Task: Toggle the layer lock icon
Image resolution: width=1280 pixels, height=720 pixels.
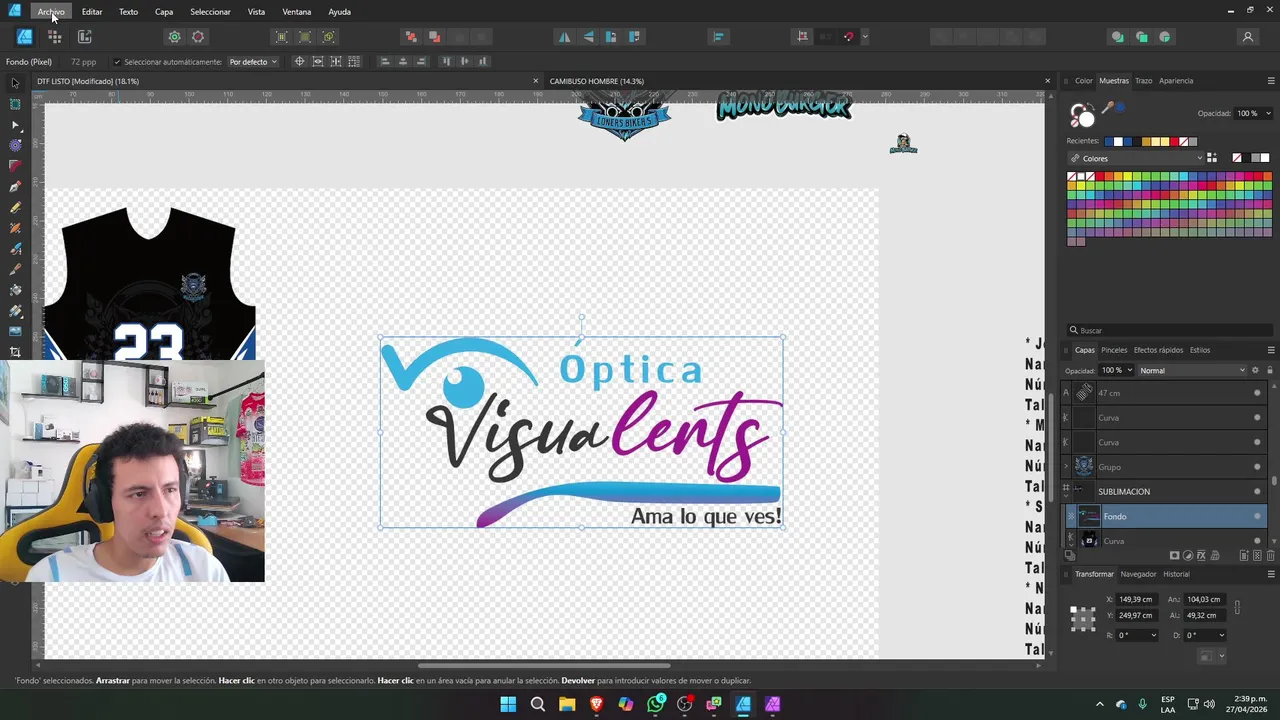Action: (x=1270, y=370)
